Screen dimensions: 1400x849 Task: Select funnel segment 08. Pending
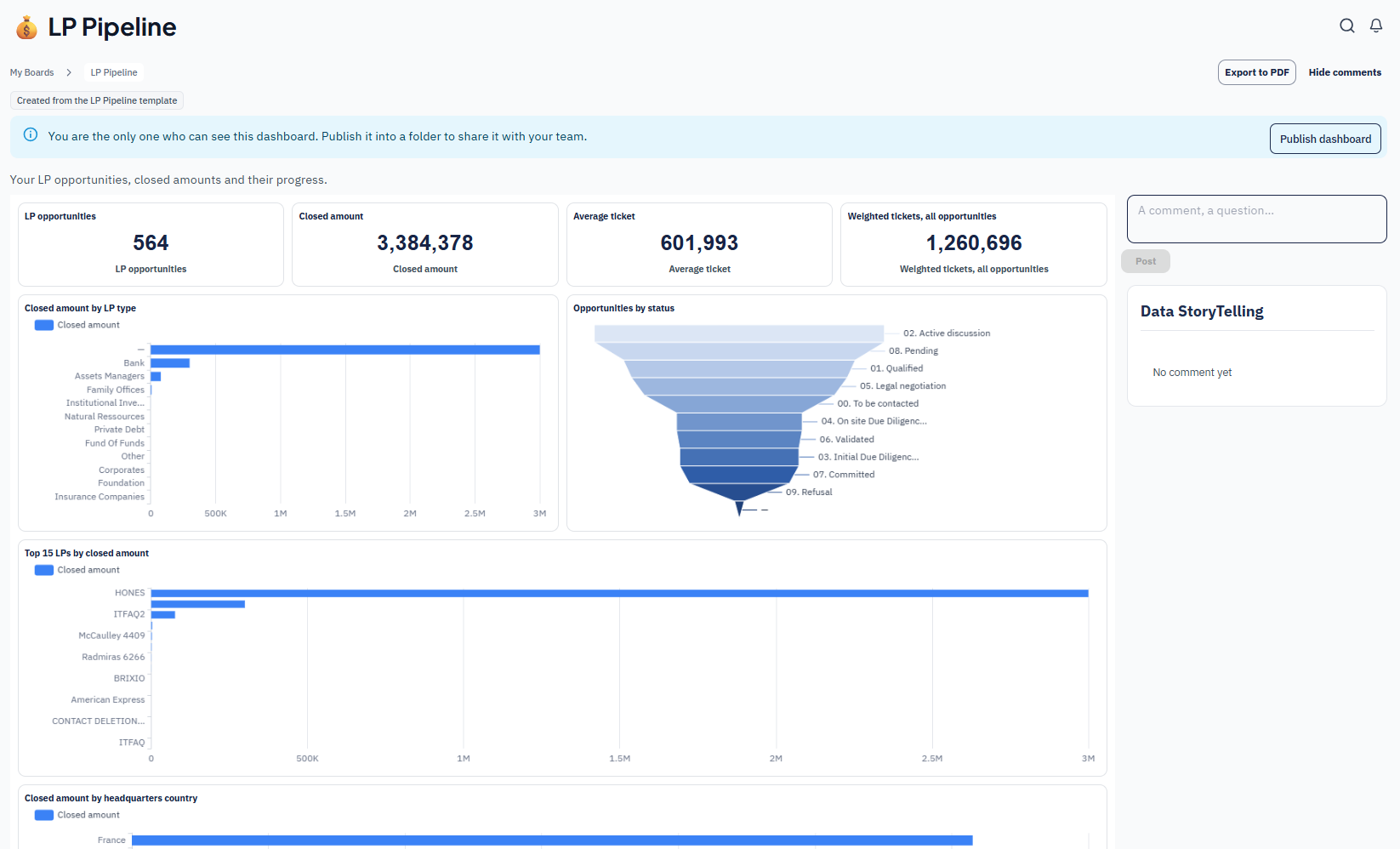tap(739, 351)
